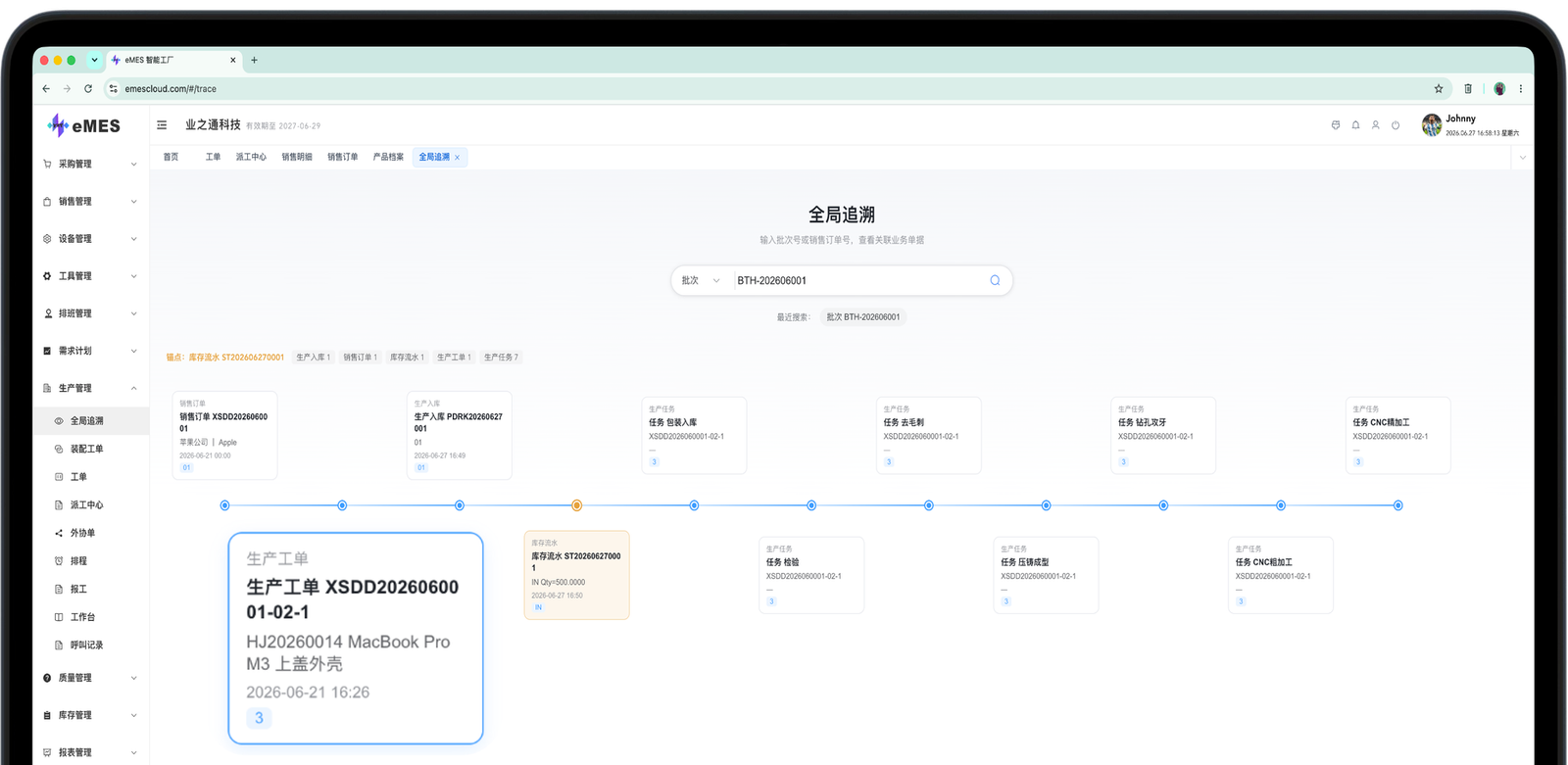Collapse the 生产管理 menu

(91, 388)
